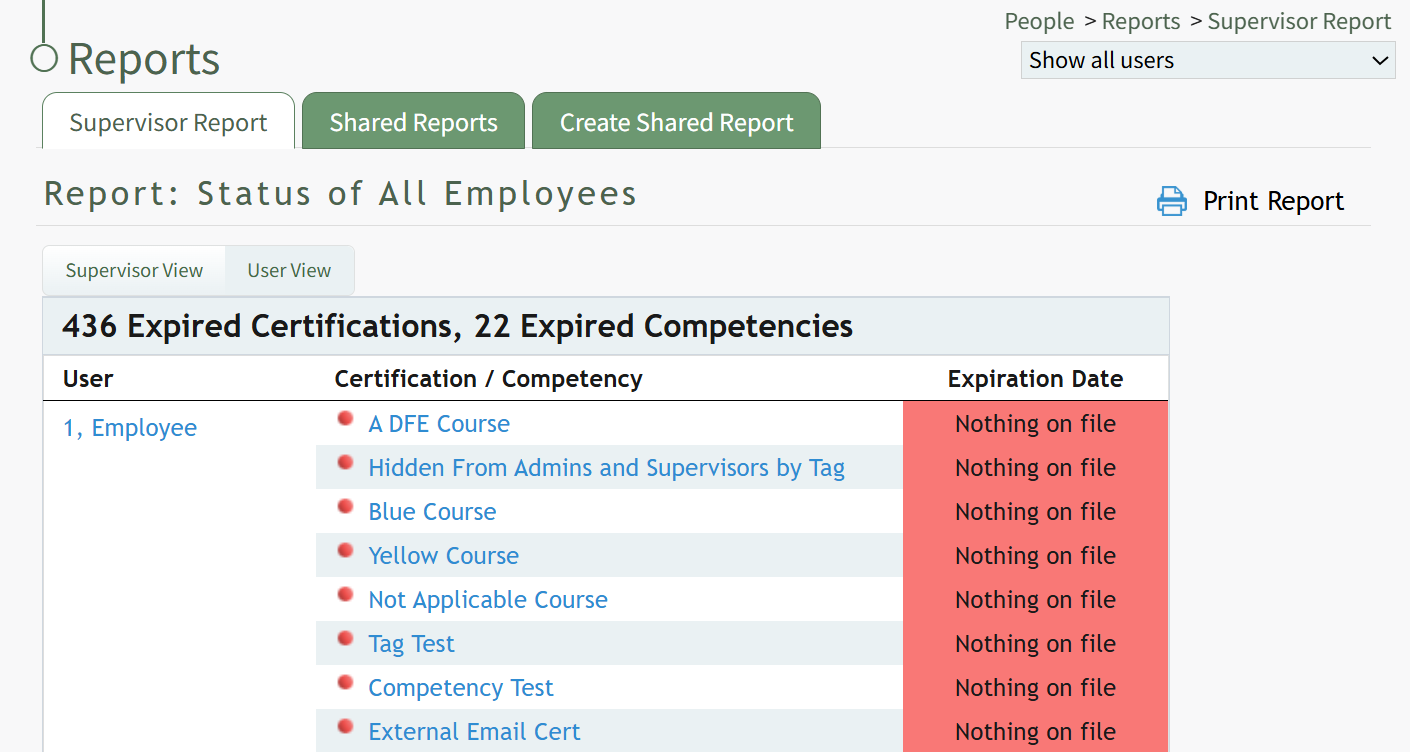Switch to the Shared Reports tab
This screenshot has width=1410, height=752.
coord(413,123)
